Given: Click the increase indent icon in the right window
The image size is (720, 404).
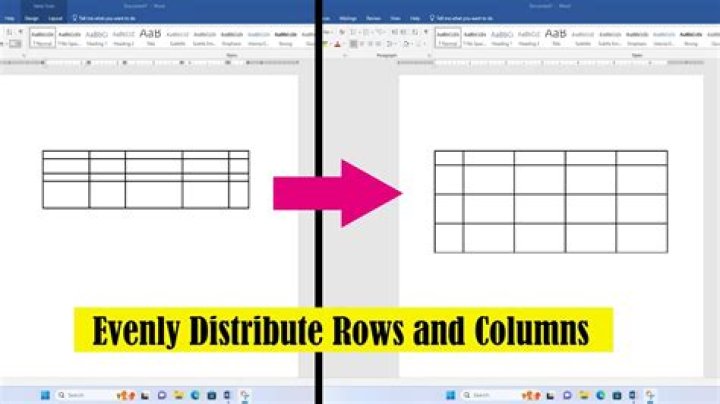Looking at the screenshot, I should (404, 32).
